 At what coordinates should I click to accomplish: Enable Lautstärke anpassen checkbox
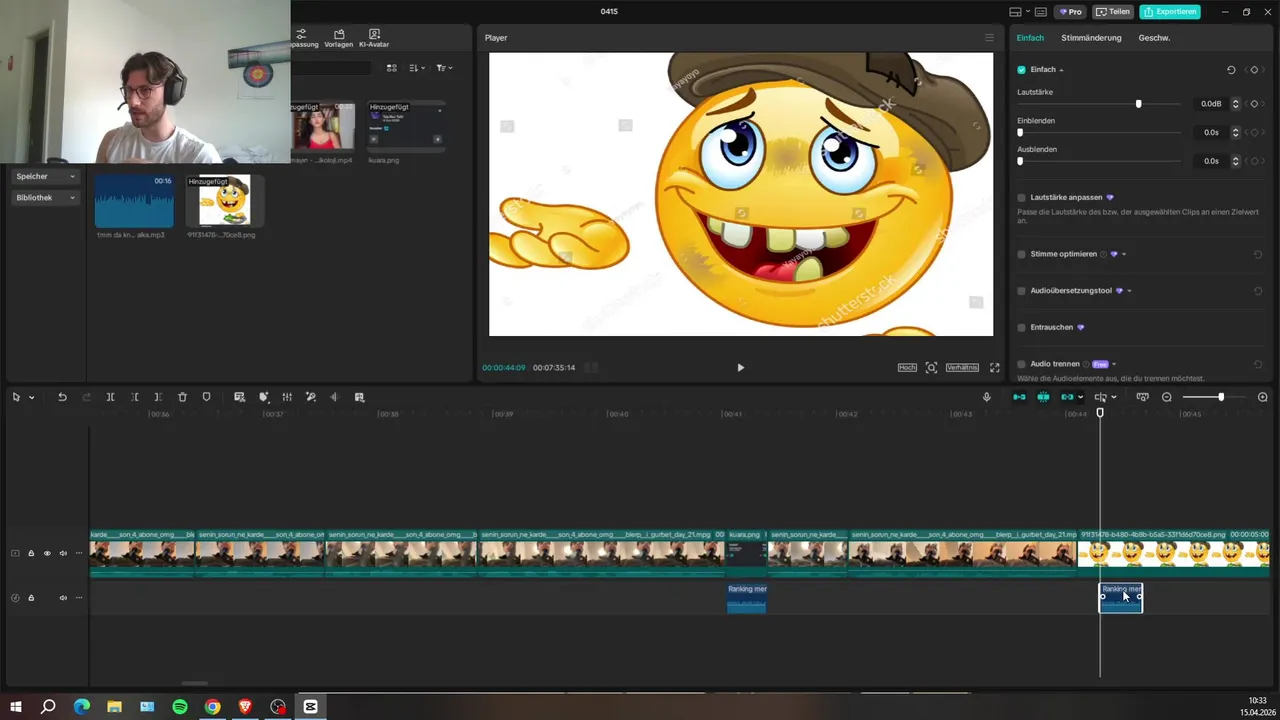pyautogui.click(x=1021, y=198)
